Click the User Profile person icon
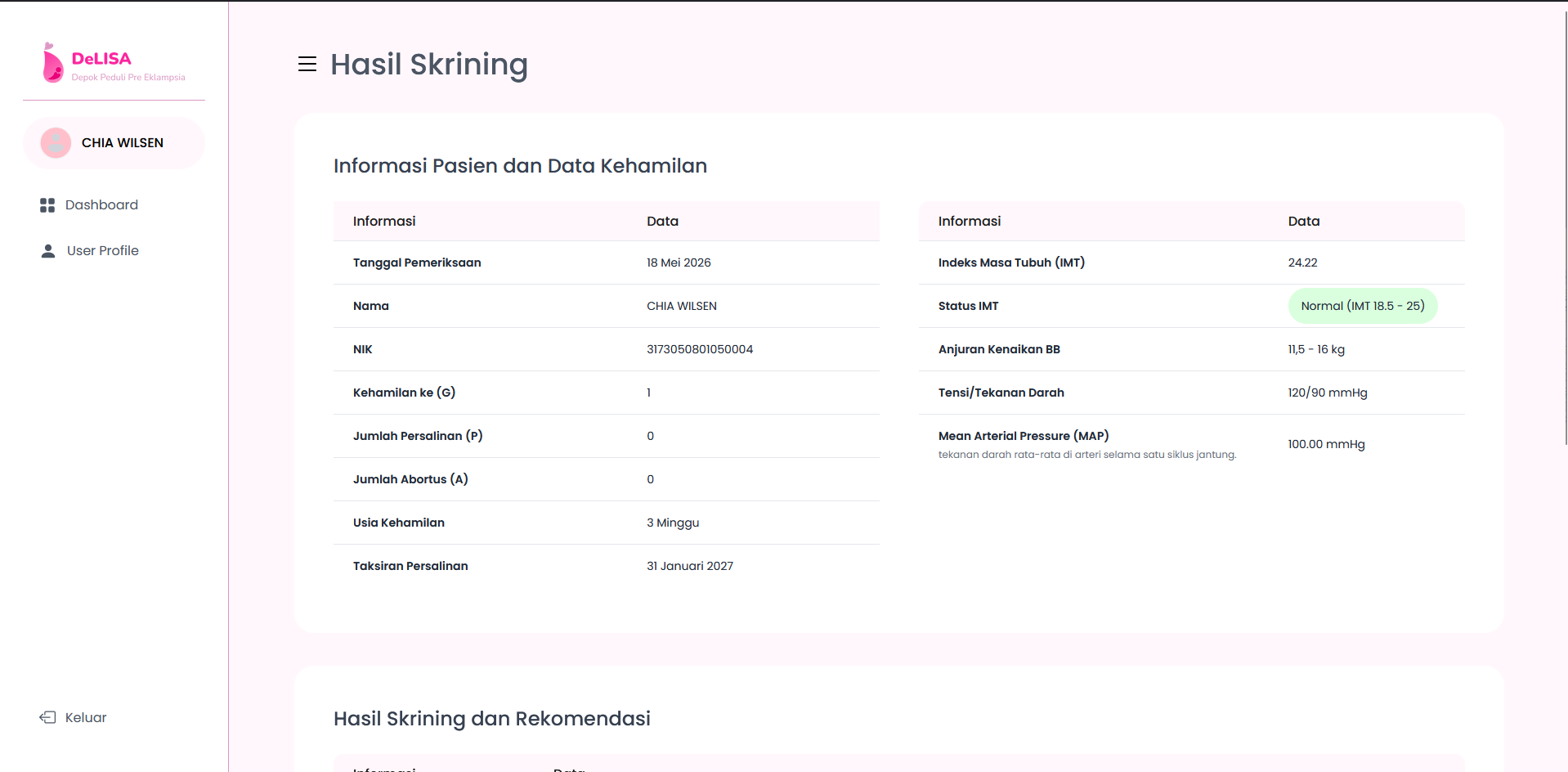 pyautogui.click(x=48, y=251)
